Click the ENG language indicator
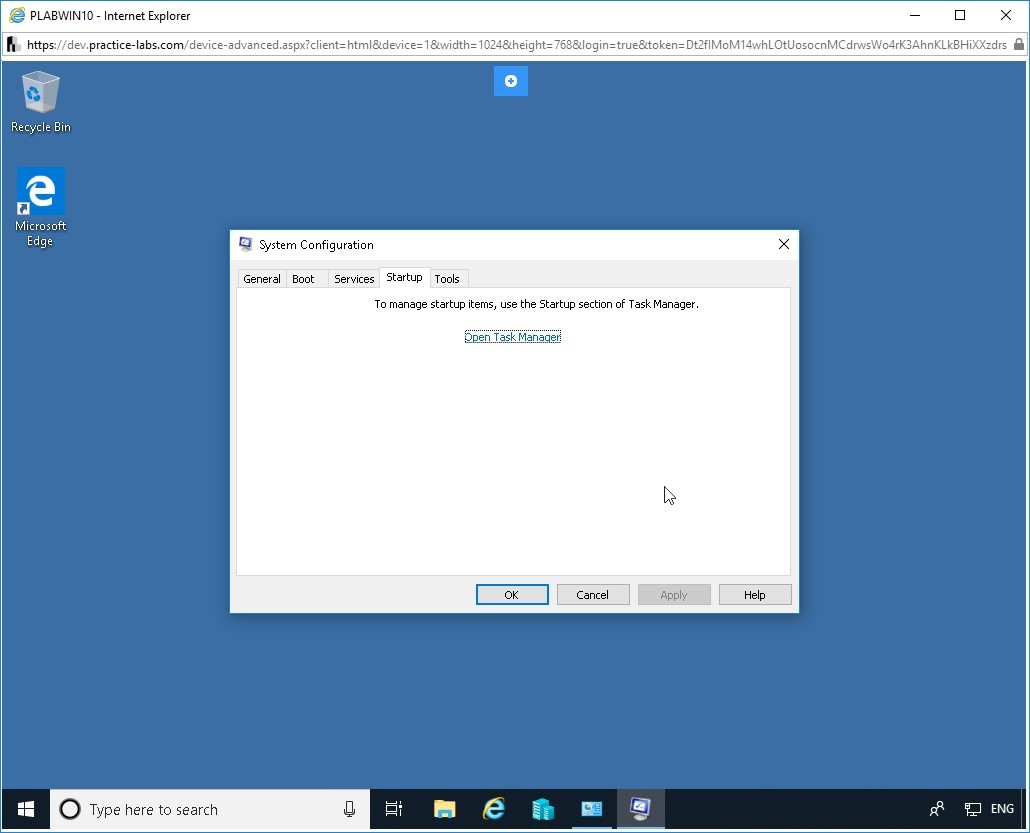 coord(1002,809)
